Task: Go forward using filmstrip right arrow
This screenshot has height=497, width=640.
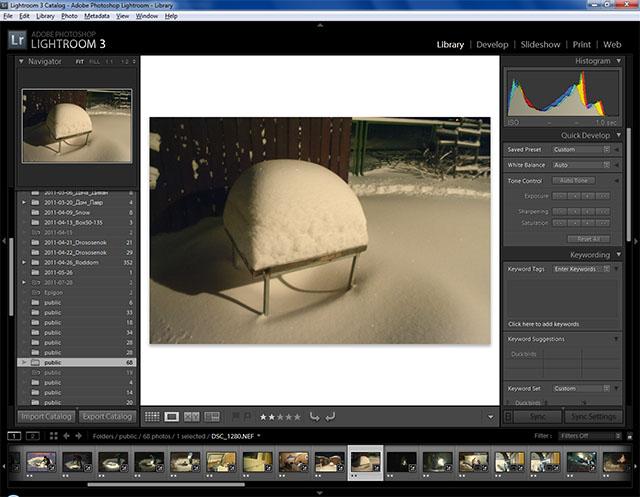Action: tap(78, 436)
